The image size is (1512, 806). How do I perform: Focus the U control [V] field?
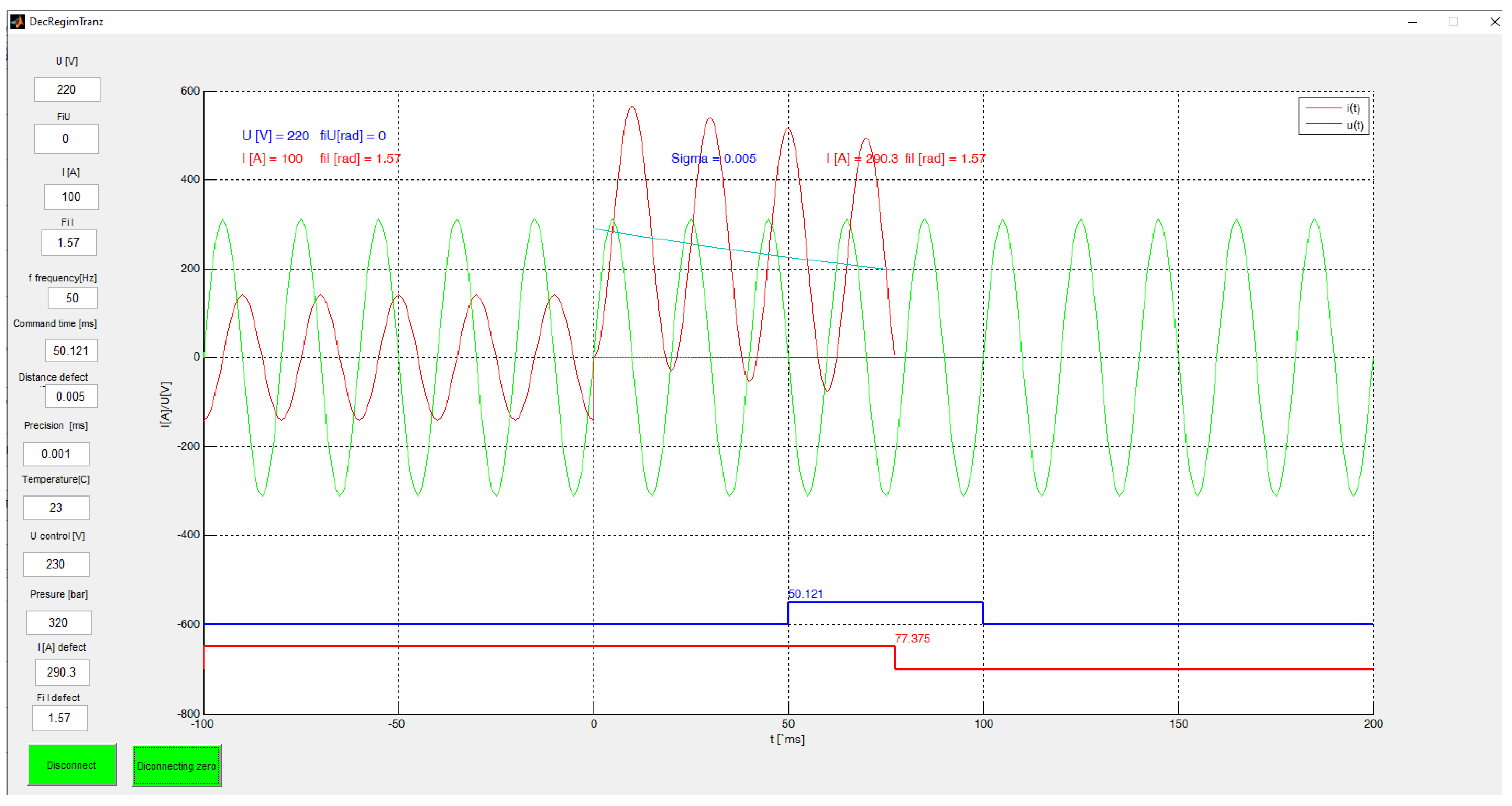56,565
